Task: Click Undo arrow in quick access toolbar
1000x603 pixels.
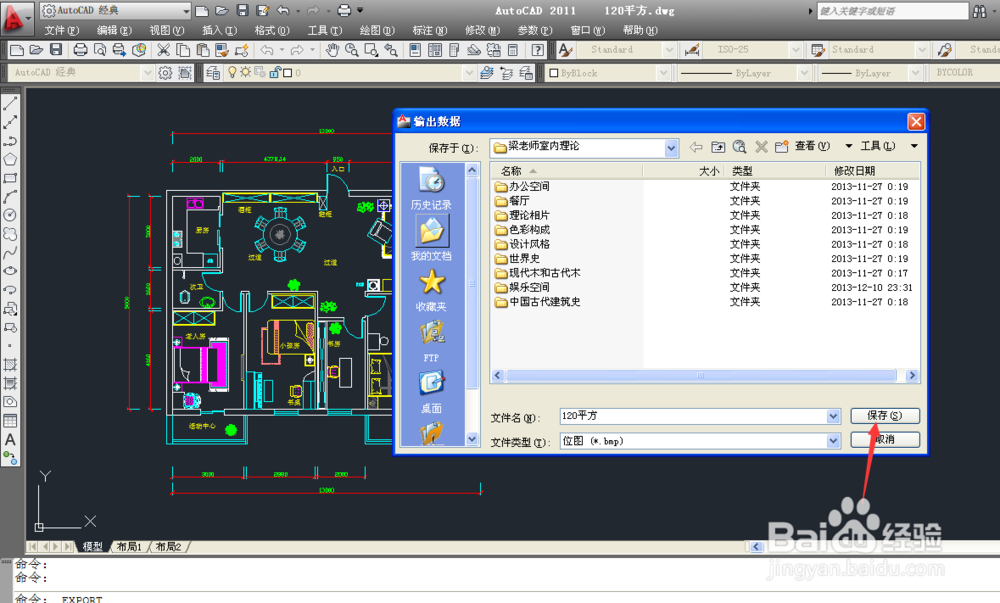Action: tap(283, 10)
